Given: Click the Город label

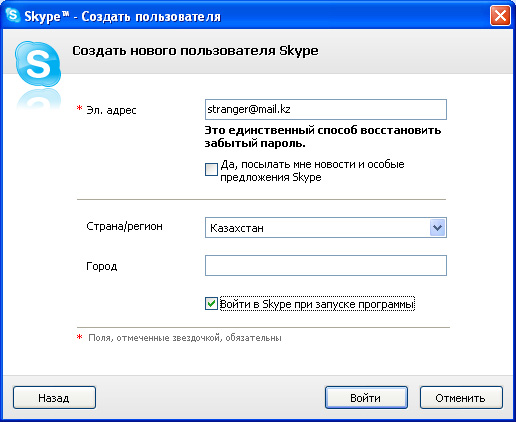Looking at the screenshot, I should point(101,266).
